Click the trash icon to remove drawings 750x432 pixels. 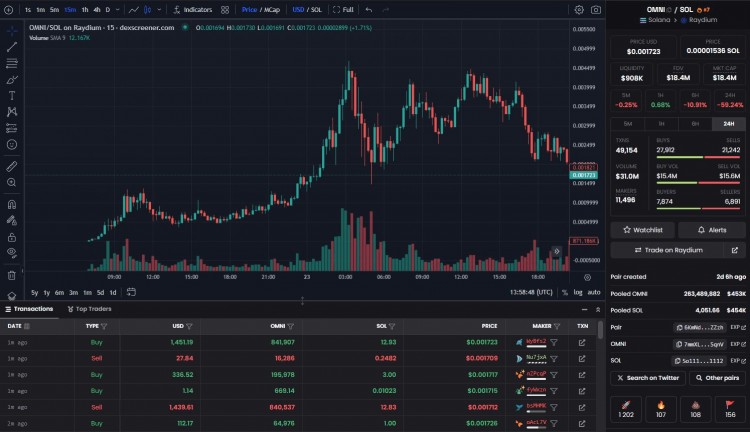[x=12, y=275]
